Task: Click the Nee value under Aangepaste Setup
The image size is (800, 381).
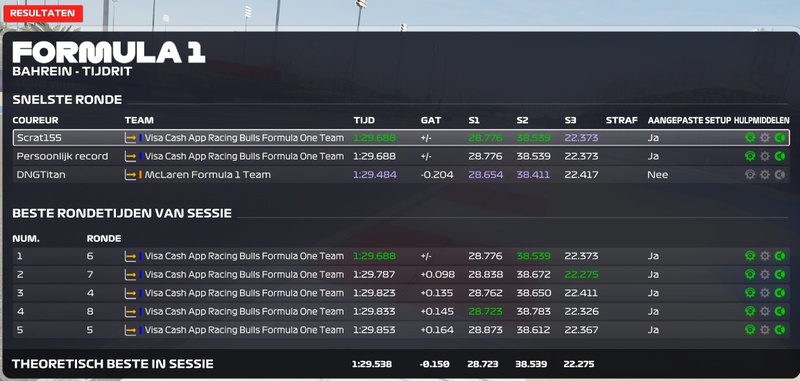Action: (x=658, y=174)
